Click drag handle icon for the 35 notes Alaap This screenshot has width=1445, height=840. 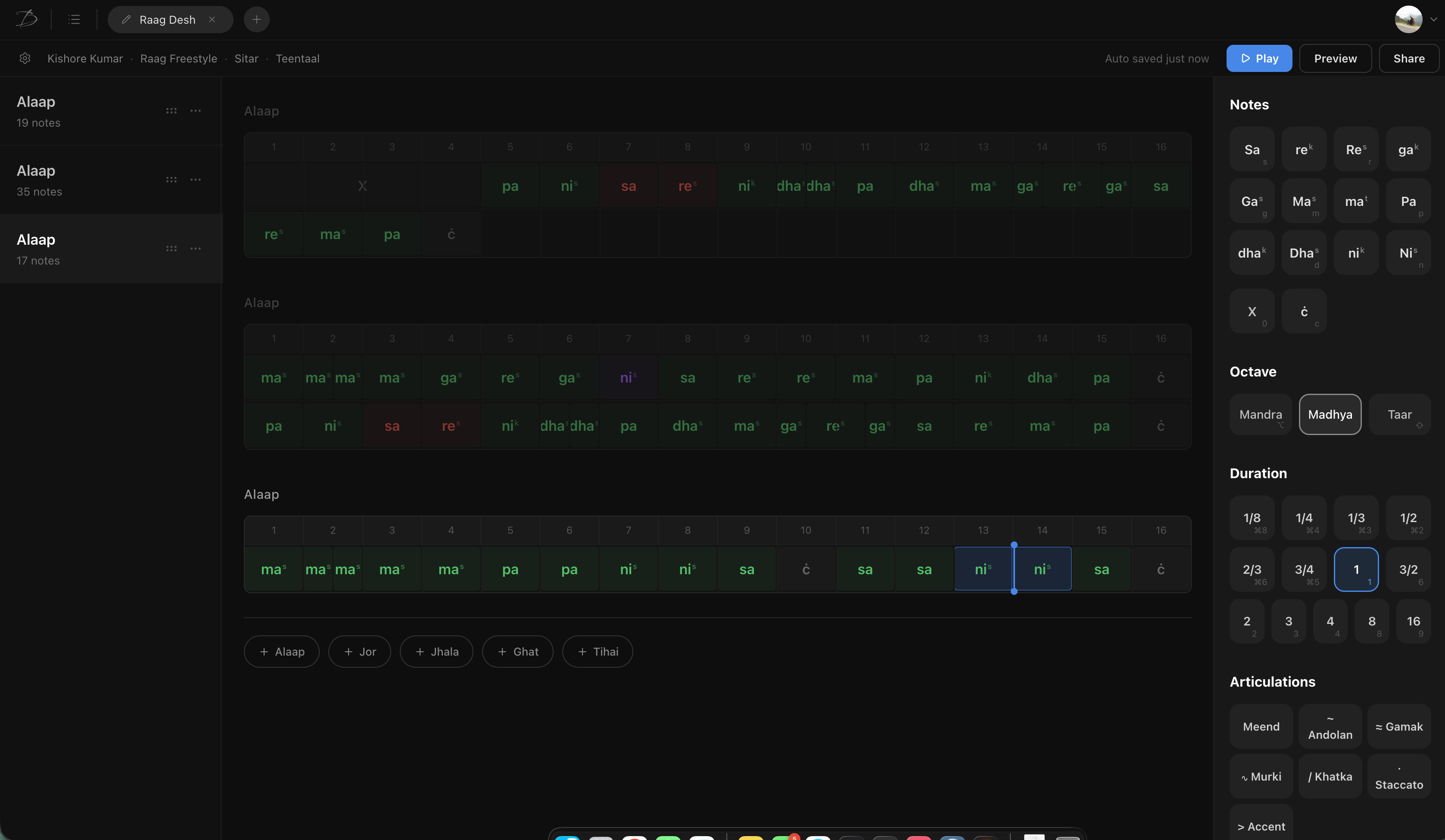(171, 180)
